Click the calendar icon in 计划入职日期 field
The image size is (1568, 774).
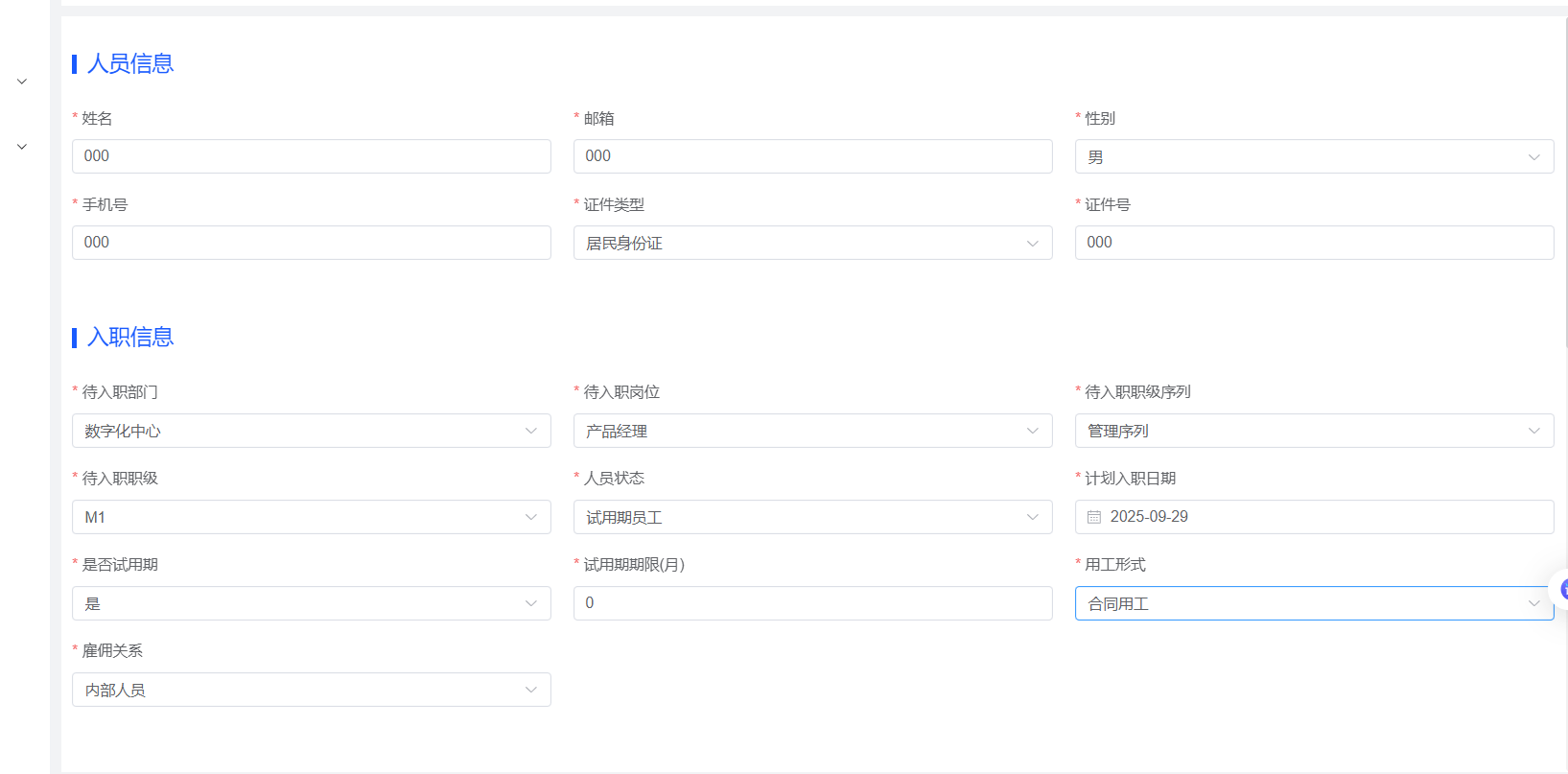[1094, 517]
